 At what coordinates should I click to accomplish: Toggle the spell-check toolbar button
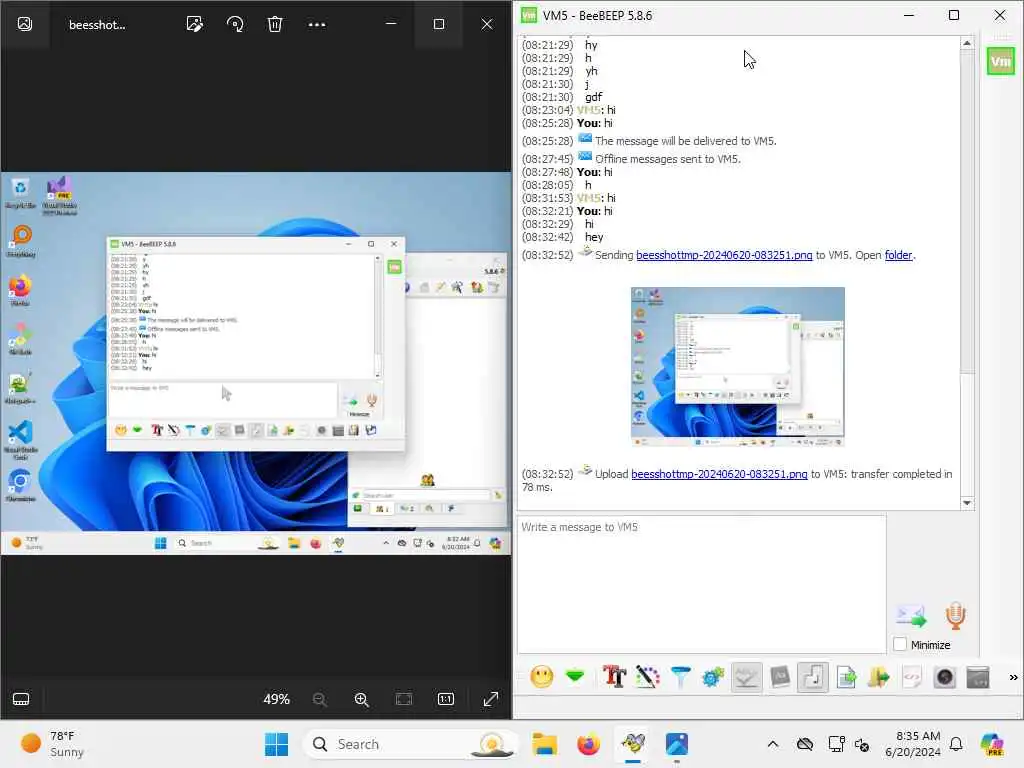tap(746, 677)
